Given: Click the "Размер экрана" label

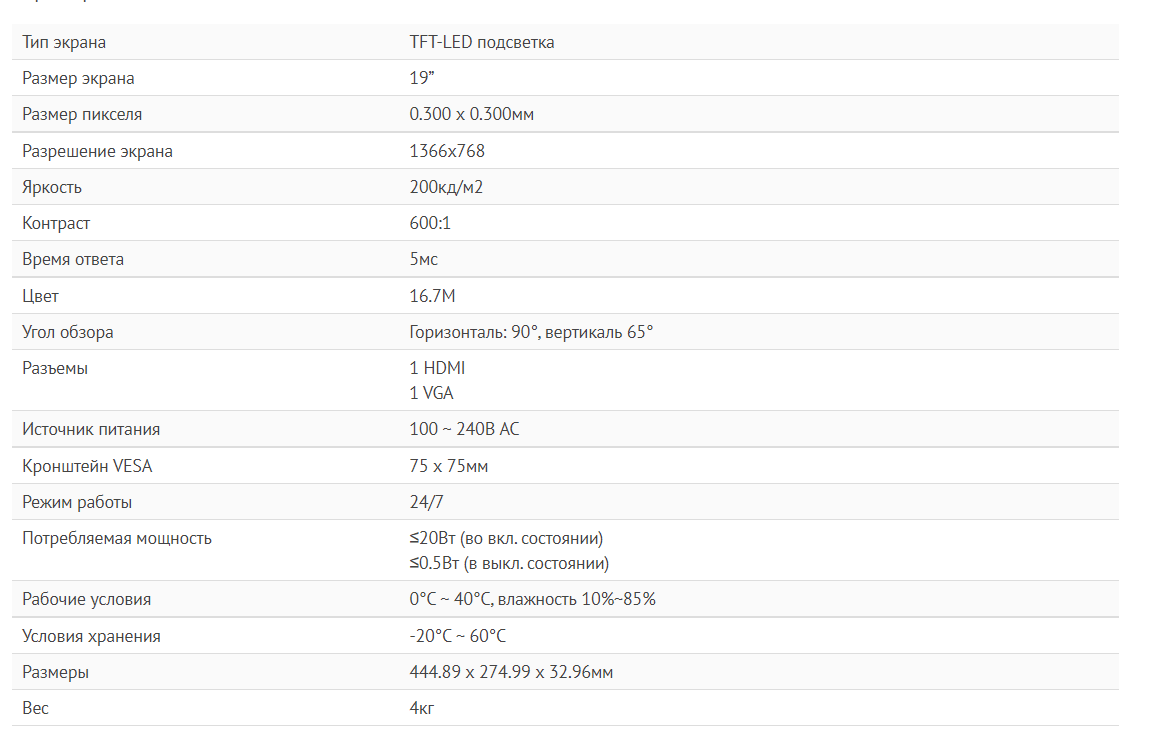Looking at the screenshot, I should click(78, 78).
